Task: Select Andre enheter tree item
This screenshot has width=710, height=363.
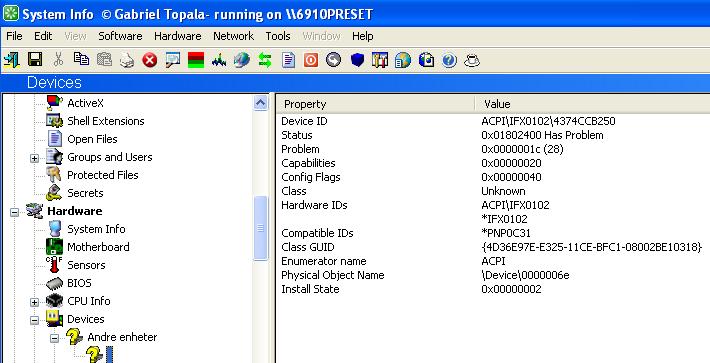Action: click(122, 337)
